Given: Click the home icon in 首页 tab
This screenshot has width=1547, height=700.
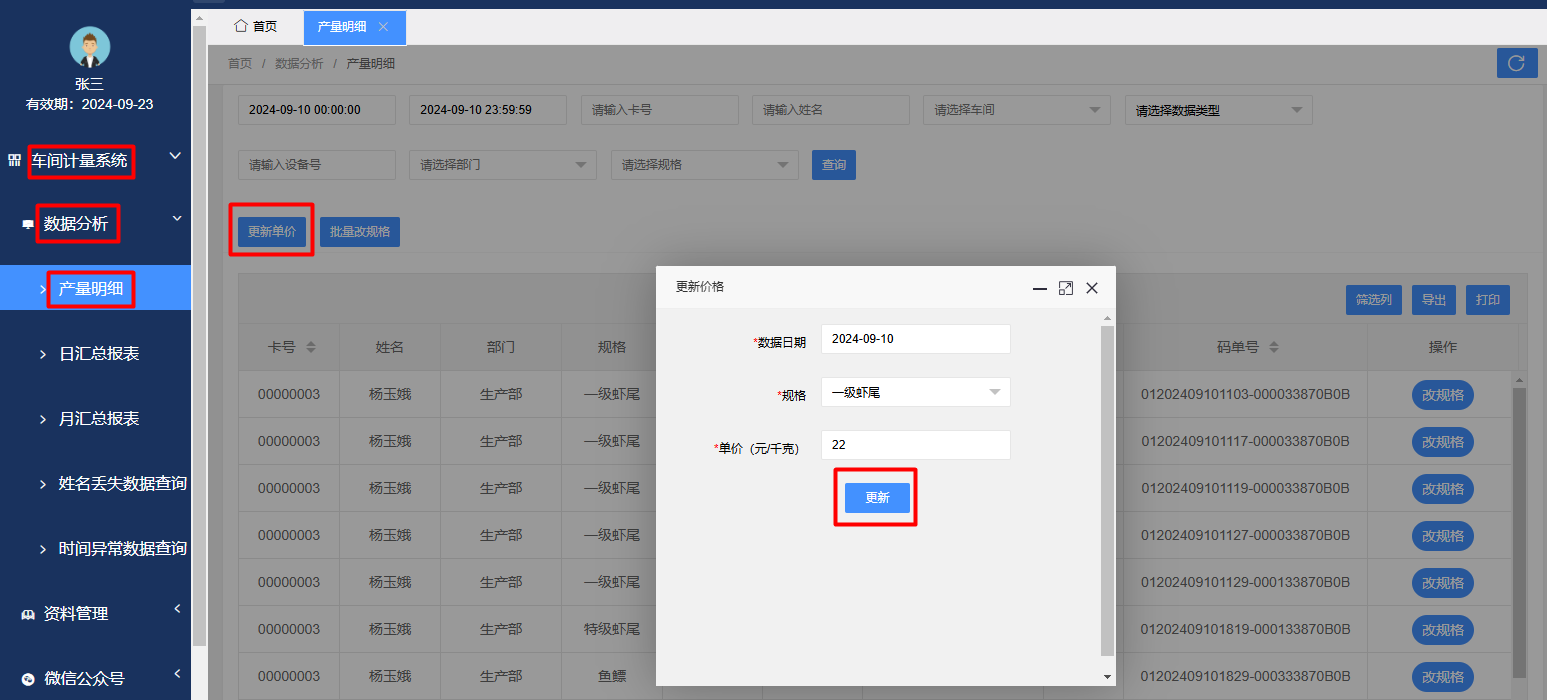Looking at the screenshot, I should (x=240, y=26).
